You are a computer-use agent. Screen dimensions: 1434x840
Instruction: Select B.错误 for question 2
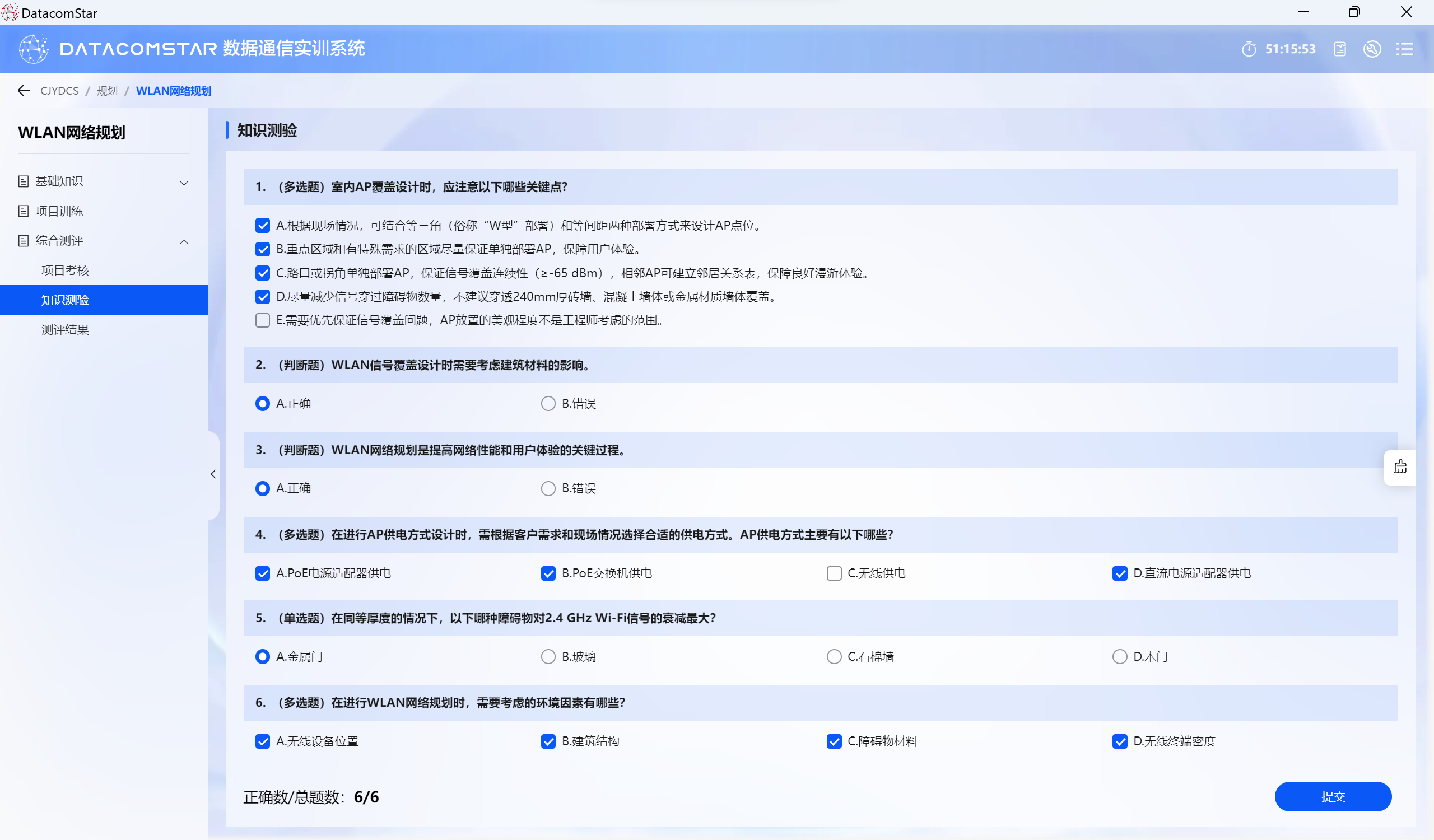coord(548,403)
